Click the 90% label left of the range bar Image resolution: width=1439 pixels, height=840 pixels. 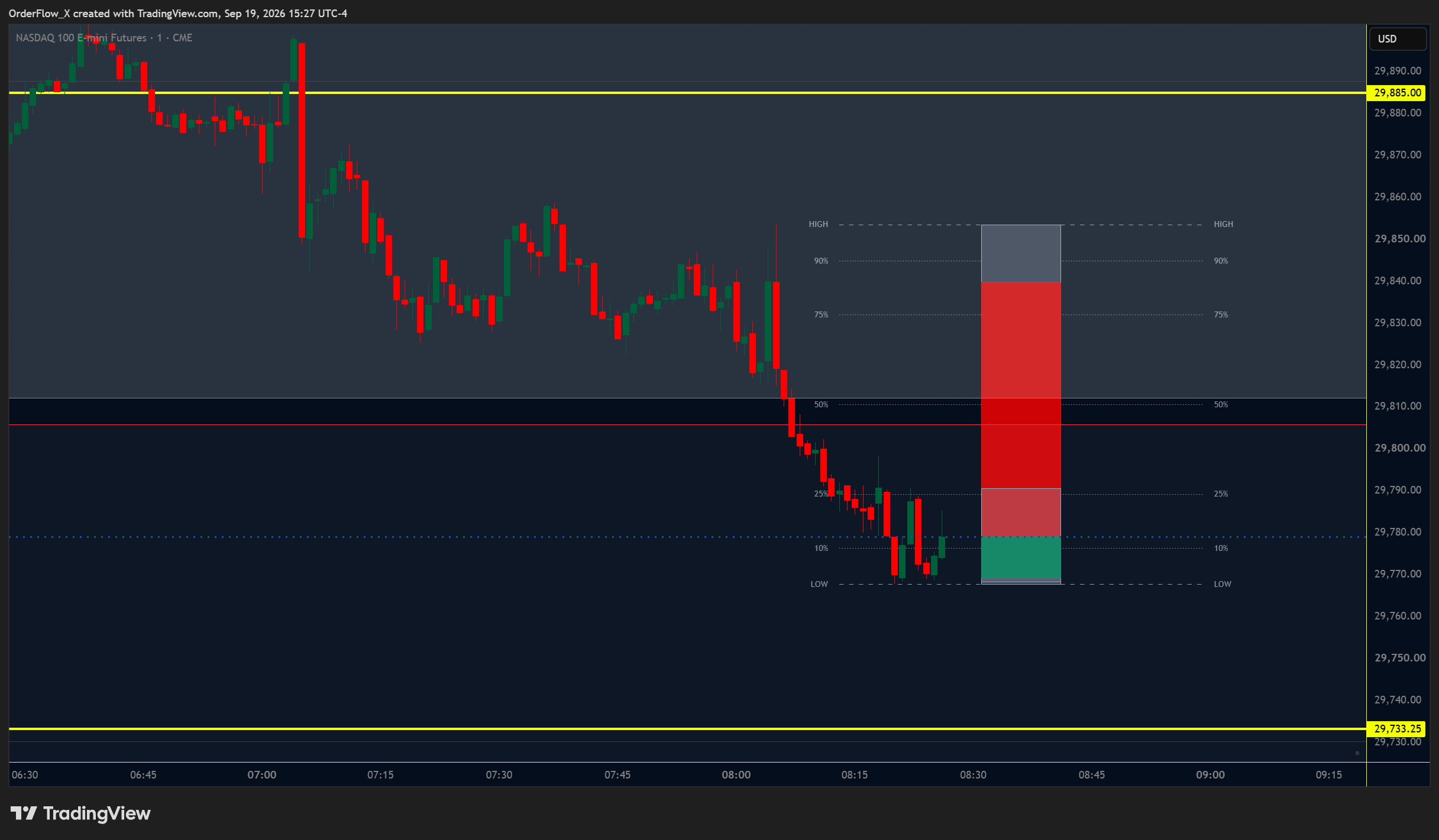[x=821, y=261]
